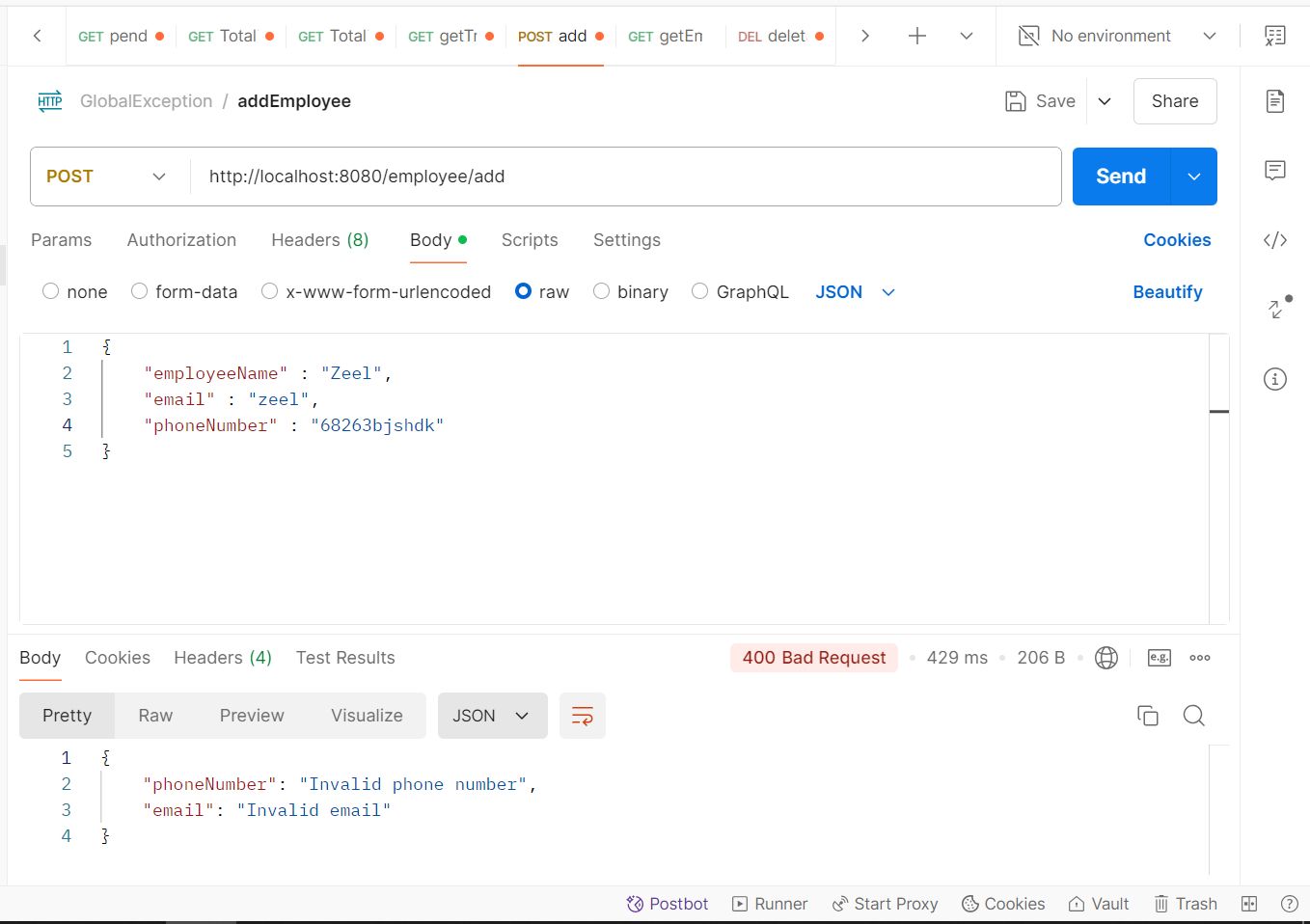This screenshot has height=924, width=1310.
Task: Click the request body editor scrollbar marker
Action: pos(1219,412)
